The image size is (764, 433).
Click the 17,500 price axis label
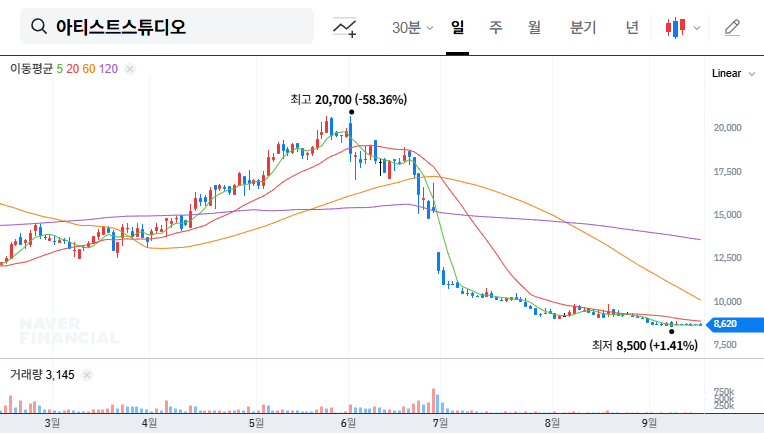727,171
